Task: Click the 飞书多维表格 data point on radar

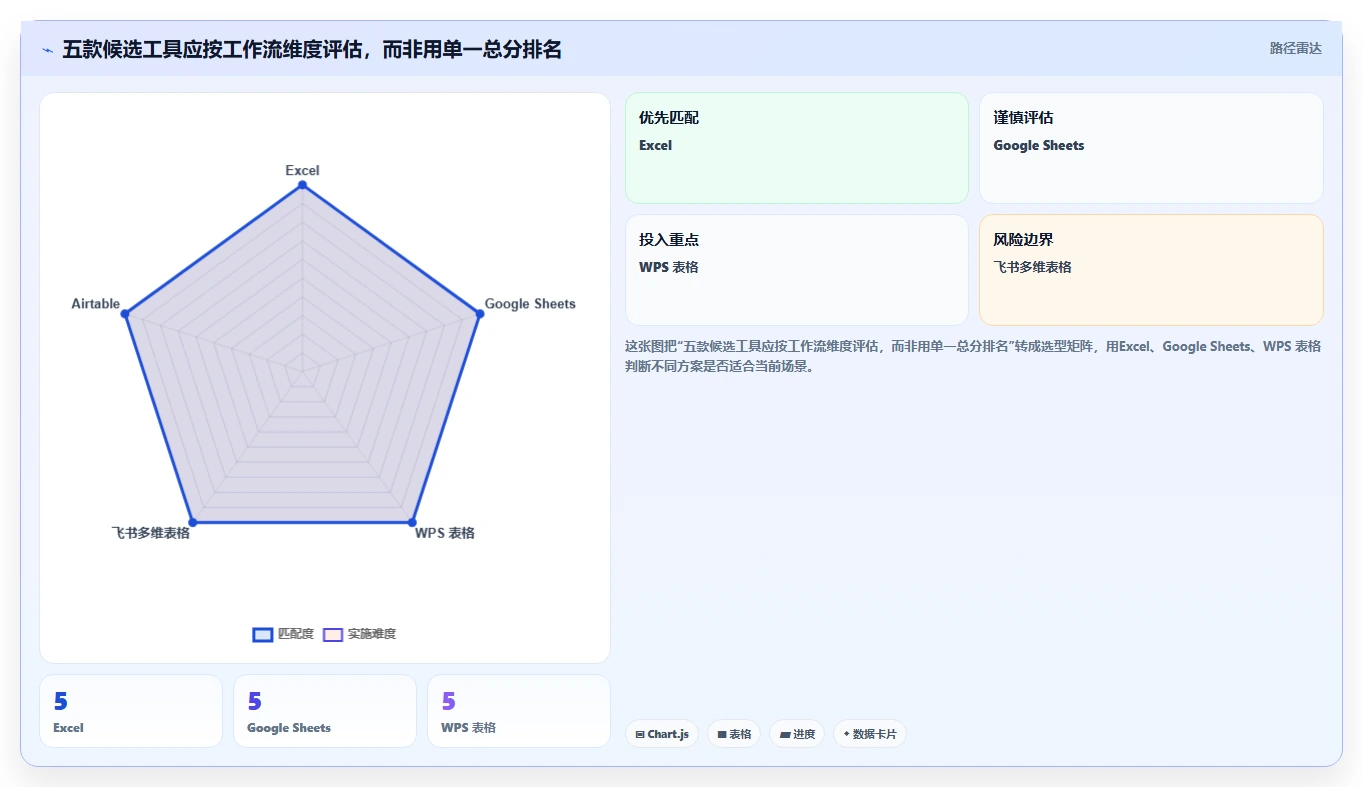Action: pyautogui.click(x=193, y=522)
